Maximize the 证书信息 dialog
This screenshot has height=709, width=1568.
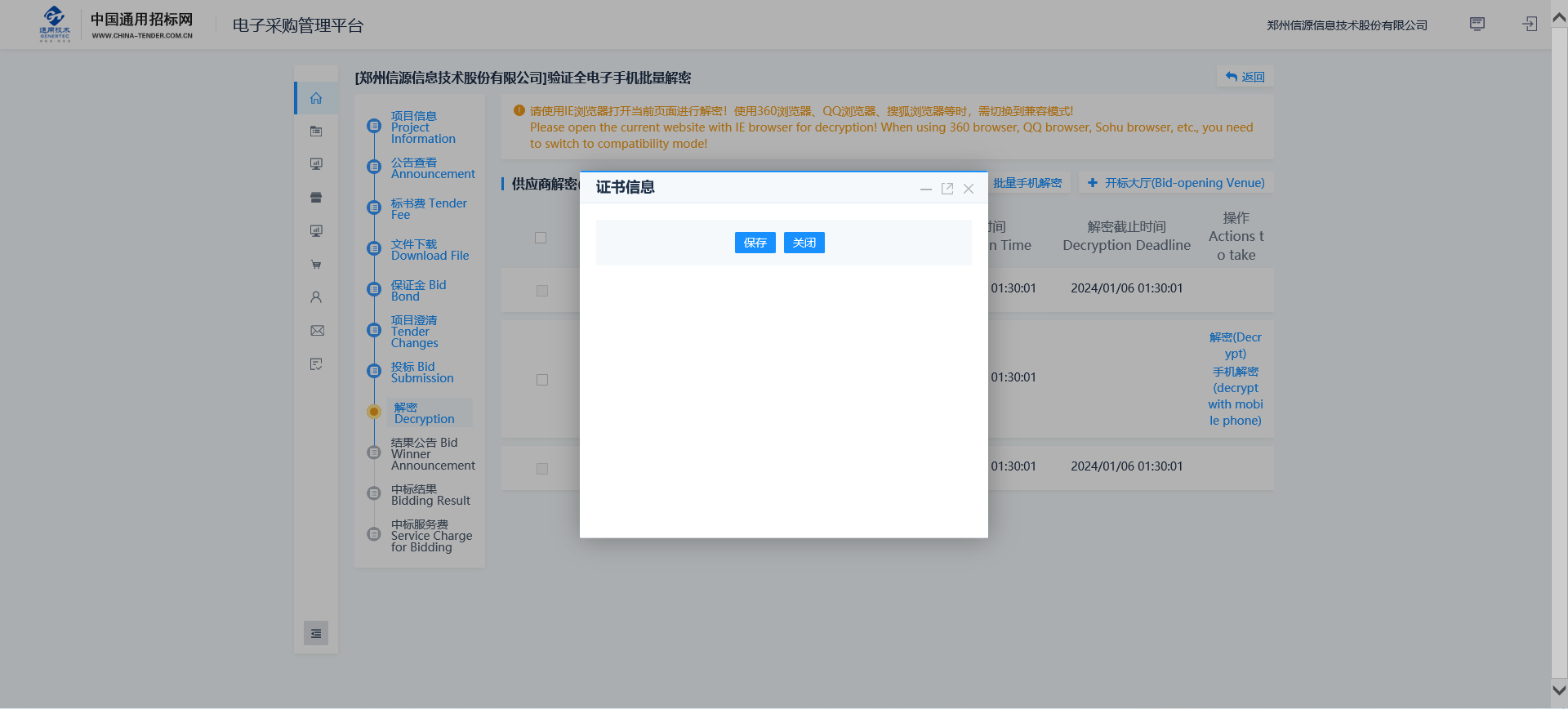(x=947, y=189)
